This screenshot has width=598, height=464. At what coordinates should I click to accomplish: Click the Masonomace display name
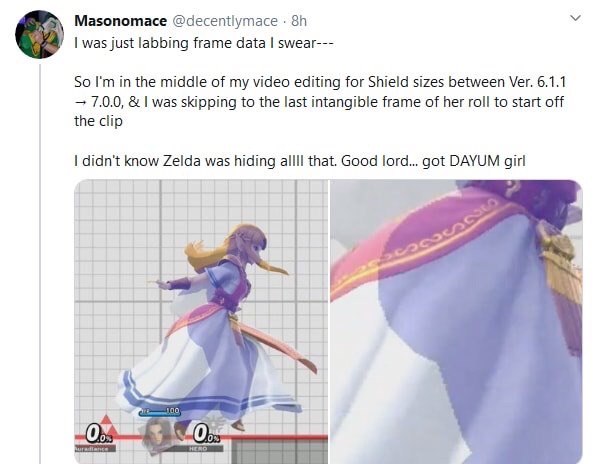(121, 21)
